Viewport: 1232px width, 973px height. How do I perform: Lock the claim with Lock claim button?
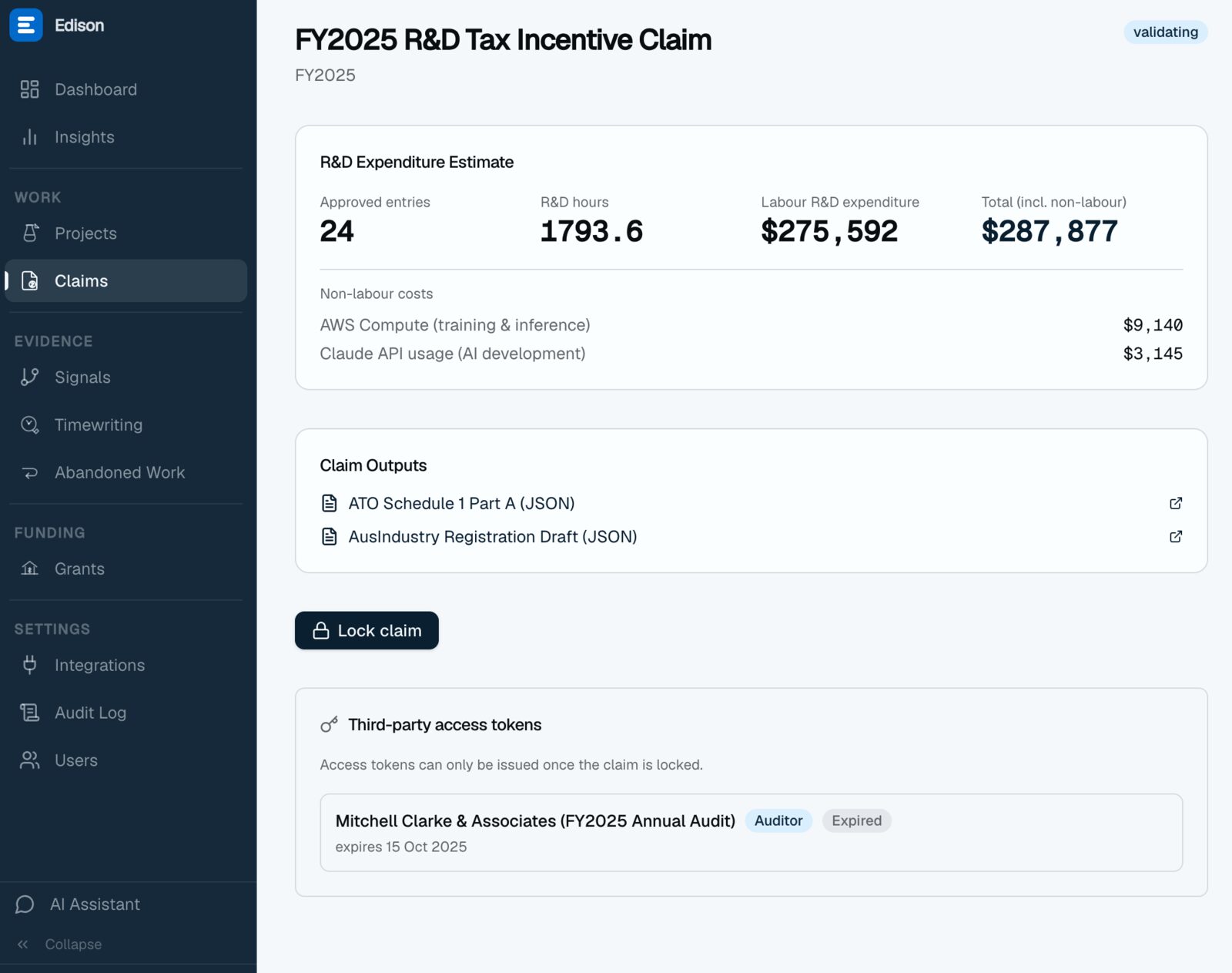click(x=367, y=631)
